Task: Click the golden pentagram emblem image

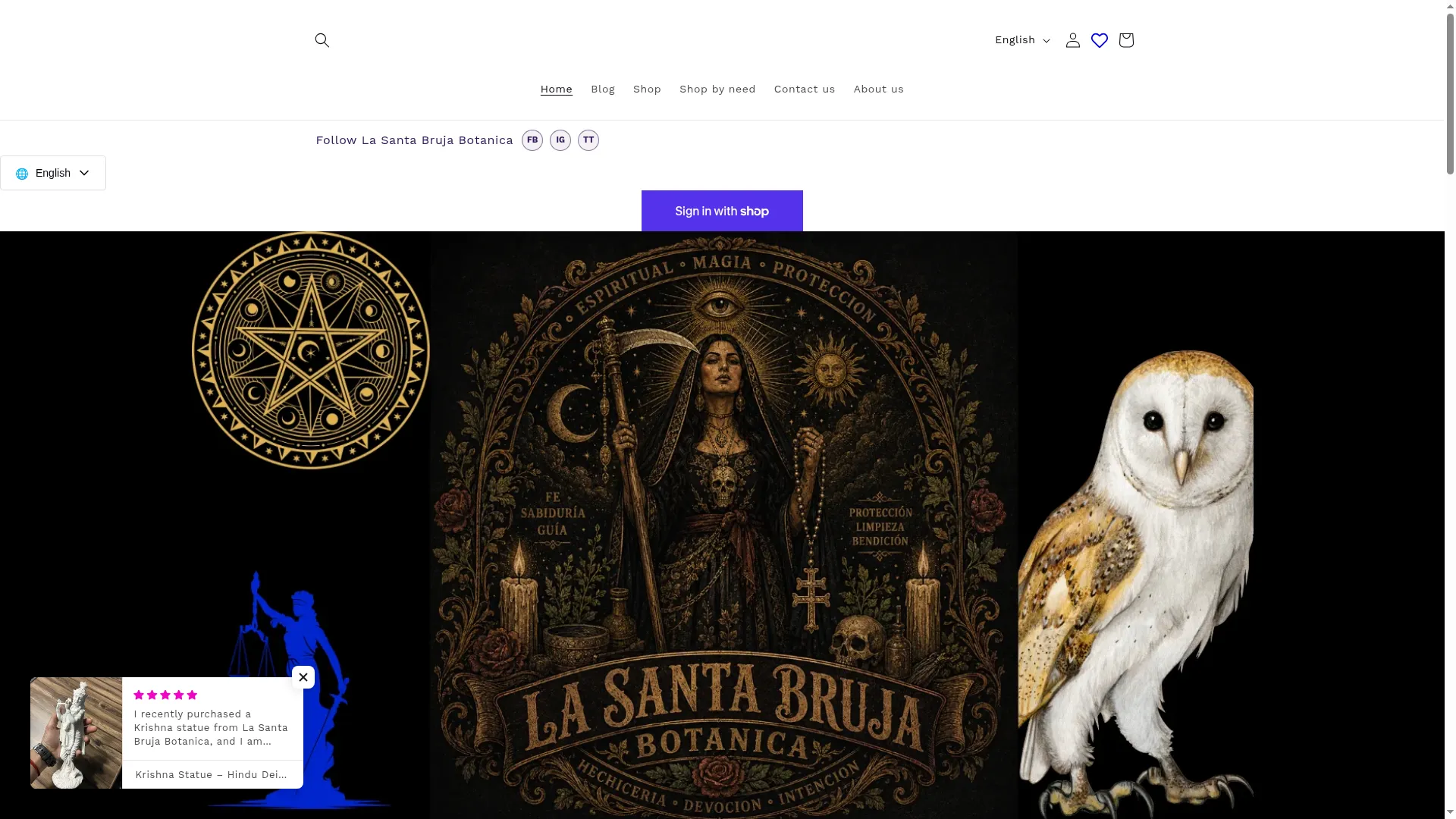Action: (311, 350)
